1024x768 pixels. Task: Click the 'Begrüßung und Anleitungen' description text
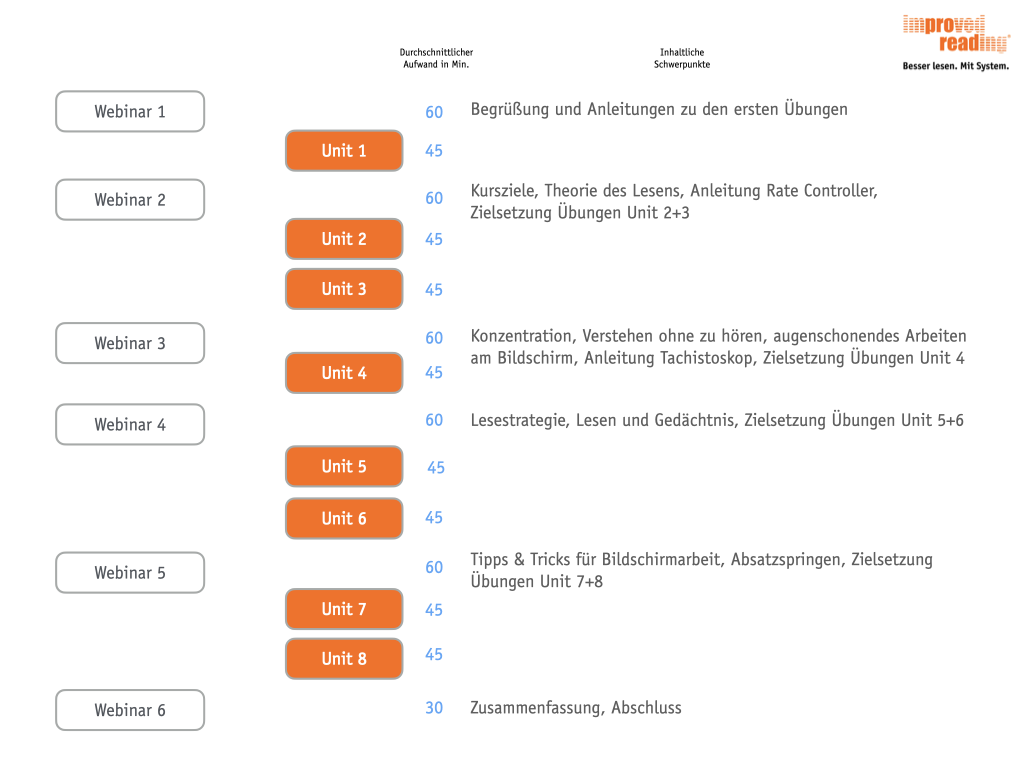pos(659,110)
